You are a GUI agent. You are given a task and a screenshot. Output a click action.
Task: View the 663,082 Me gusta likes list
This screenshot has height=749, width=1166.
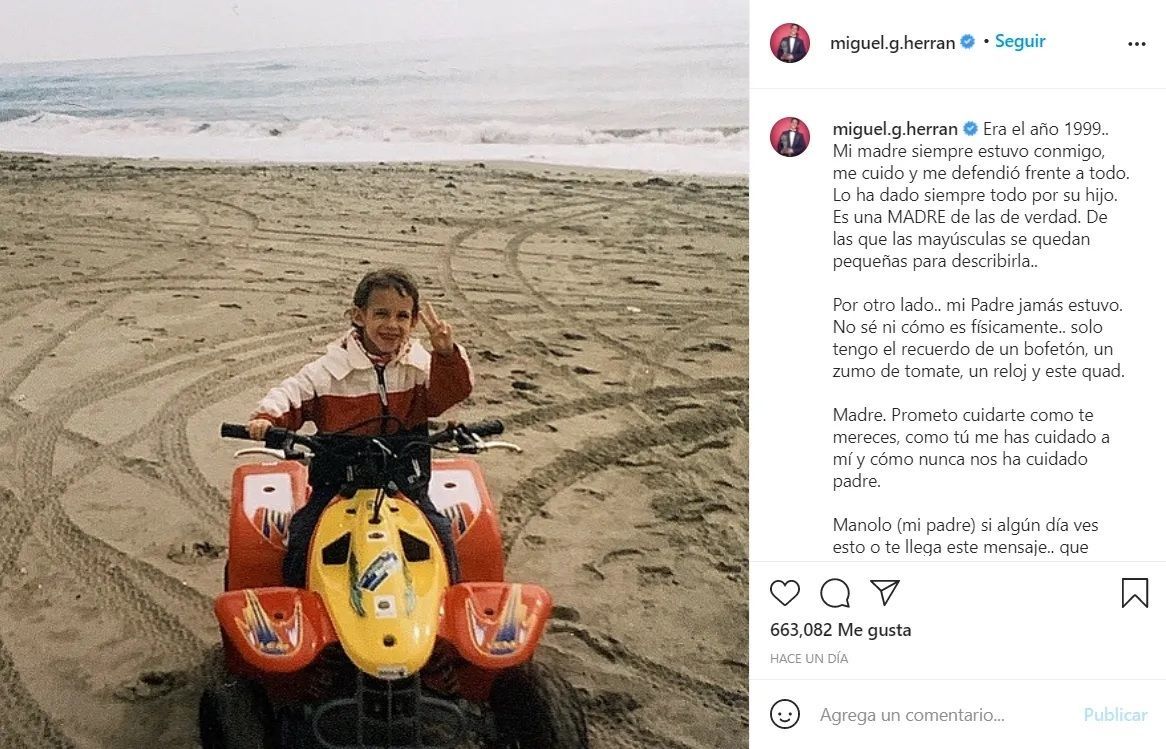840,630
